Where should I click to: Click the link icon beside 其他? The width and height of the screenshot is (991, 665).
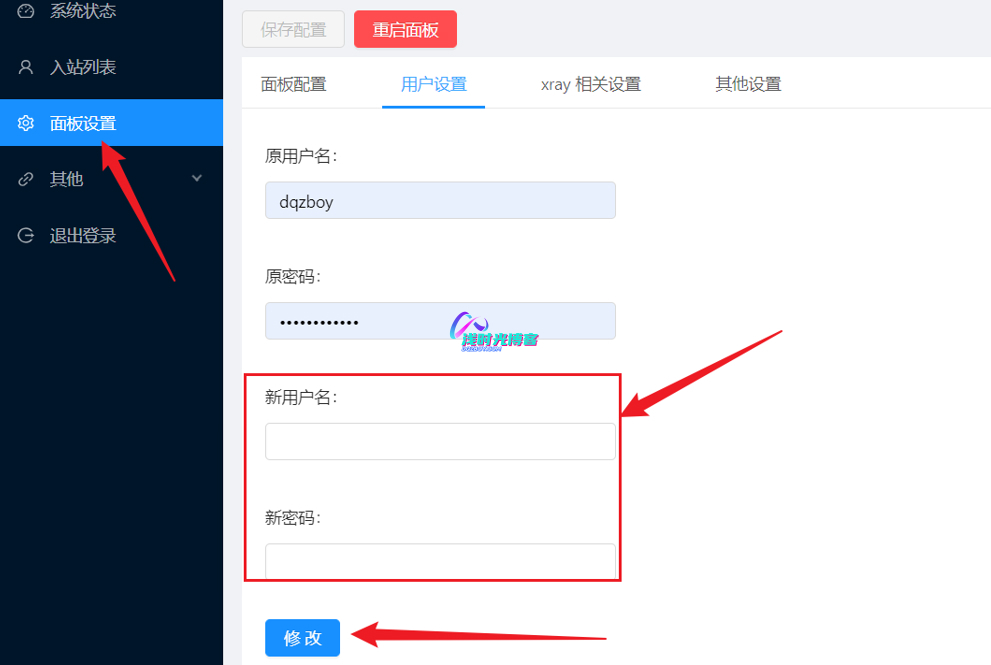25,179
